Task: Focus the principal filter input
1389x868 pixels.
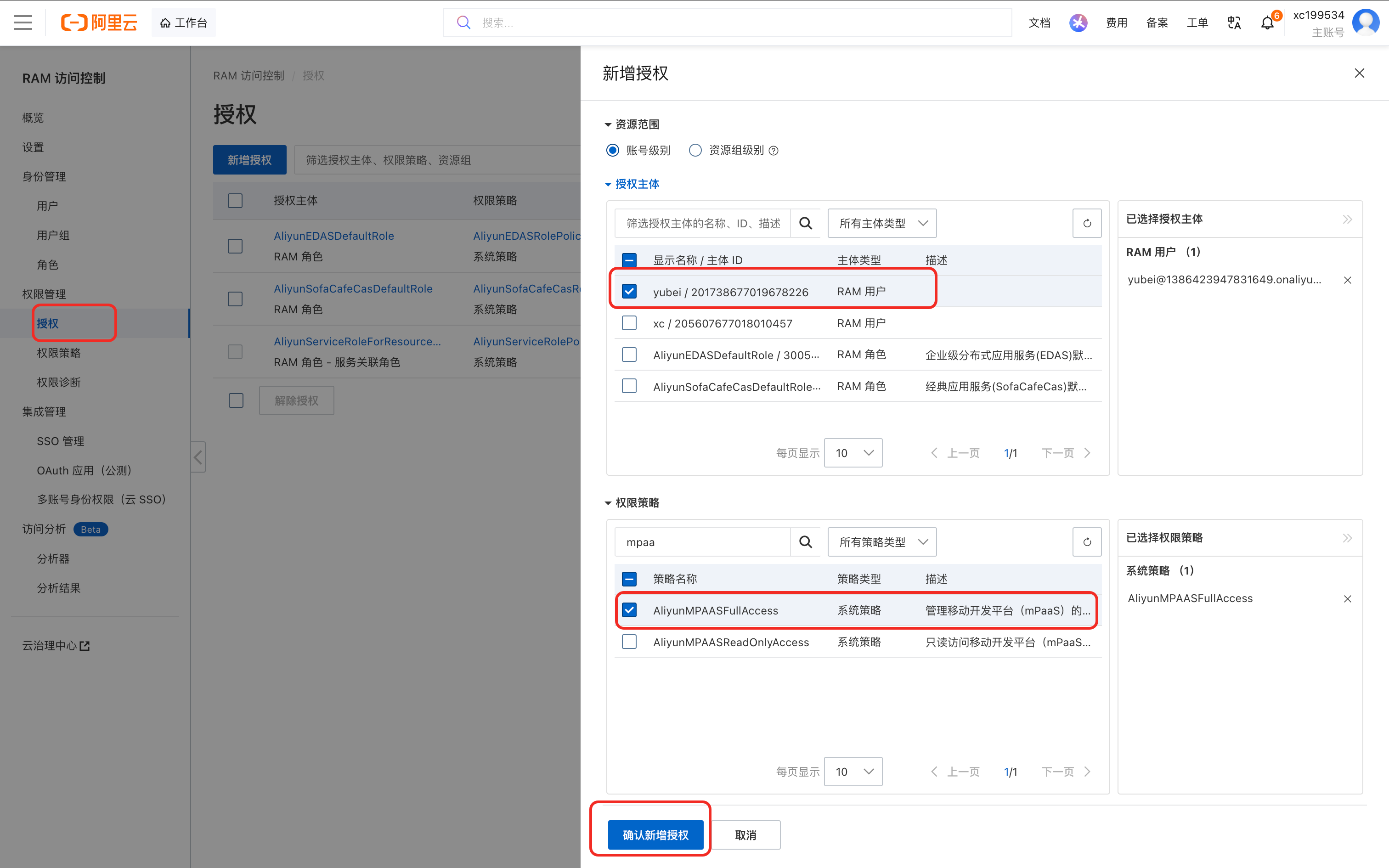Action: pyautogui.click(x=702, y=223)
